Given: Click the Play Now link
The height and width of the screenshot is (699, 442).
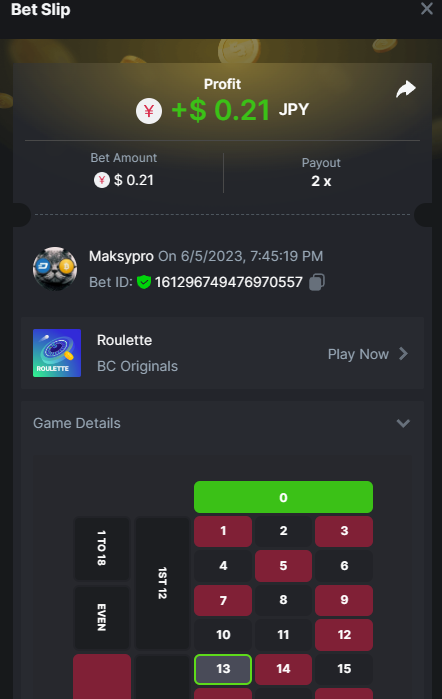Looking at the screenshot, I should [358, 354].
